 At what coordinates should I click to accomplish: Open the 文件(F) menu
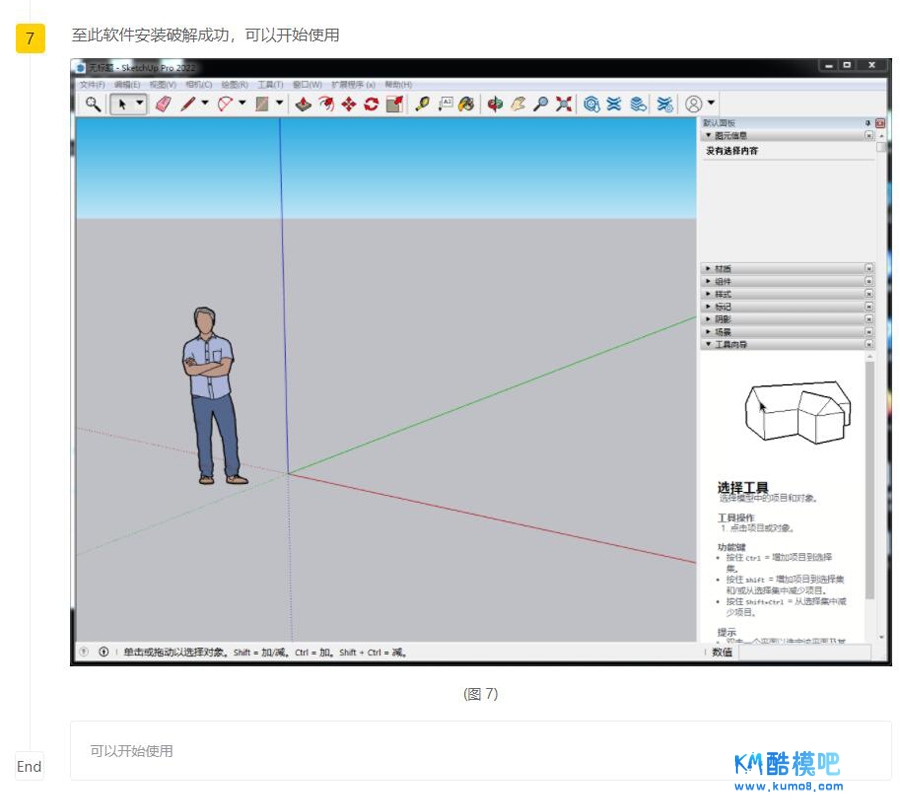coord(92,84)
